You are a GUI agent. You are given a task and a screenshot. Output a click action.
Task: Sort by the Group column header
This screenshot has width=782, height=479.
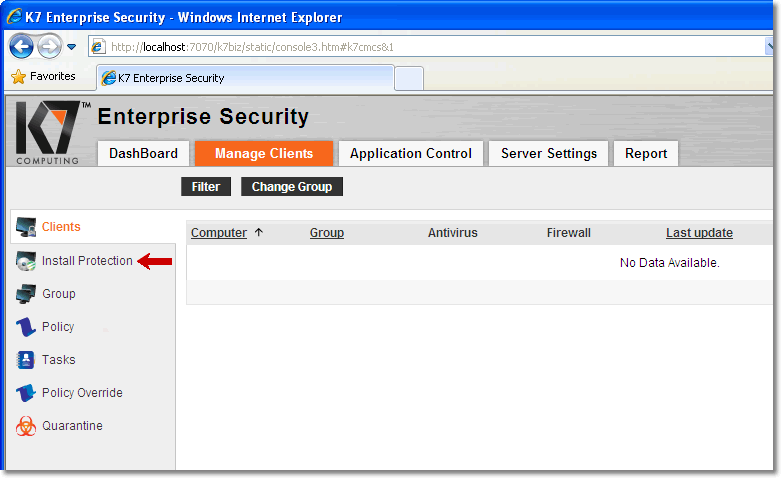coord(327,233)
